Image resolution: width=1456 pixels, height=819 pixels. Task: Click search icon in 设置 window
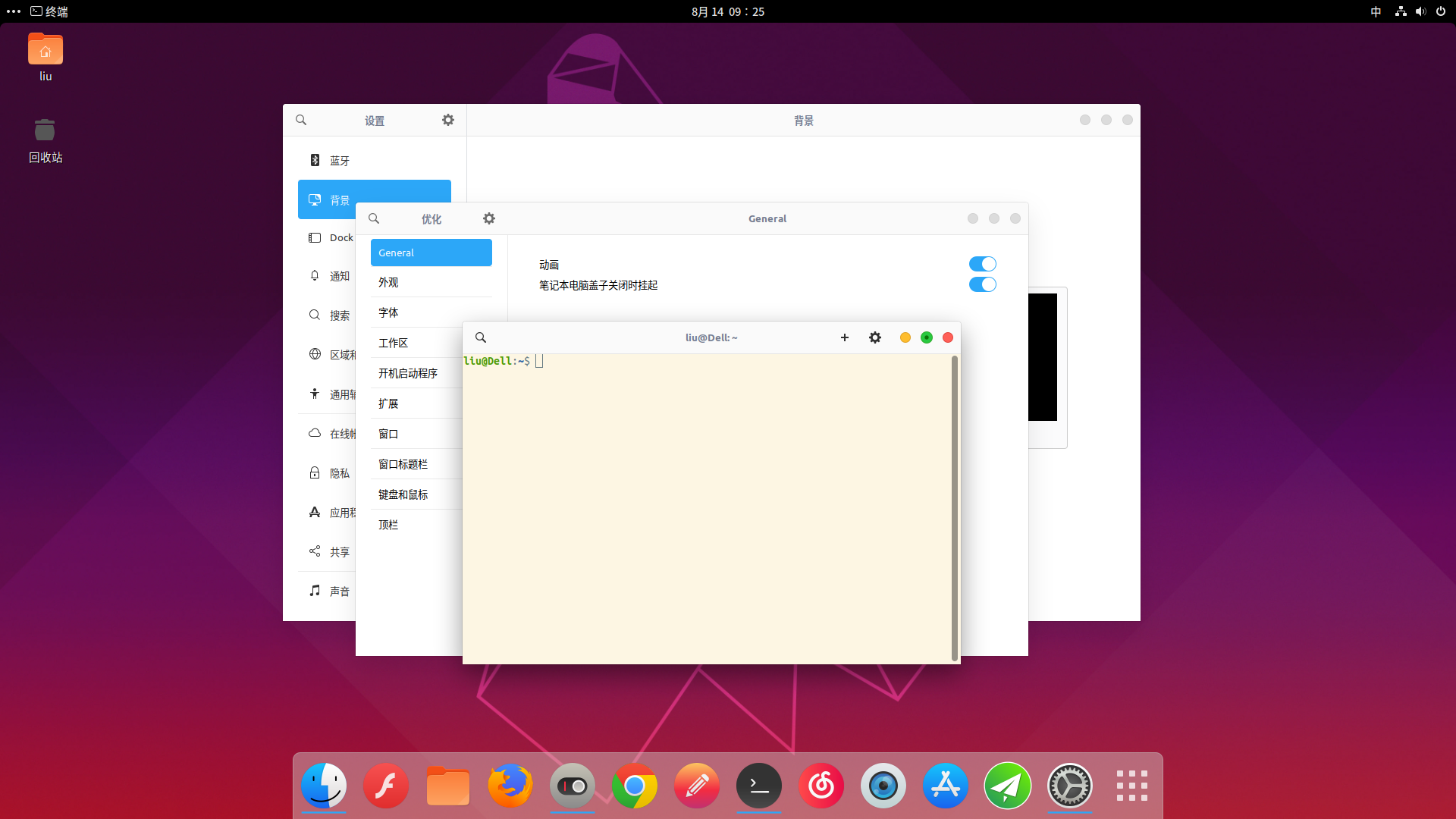coord(301,120)
